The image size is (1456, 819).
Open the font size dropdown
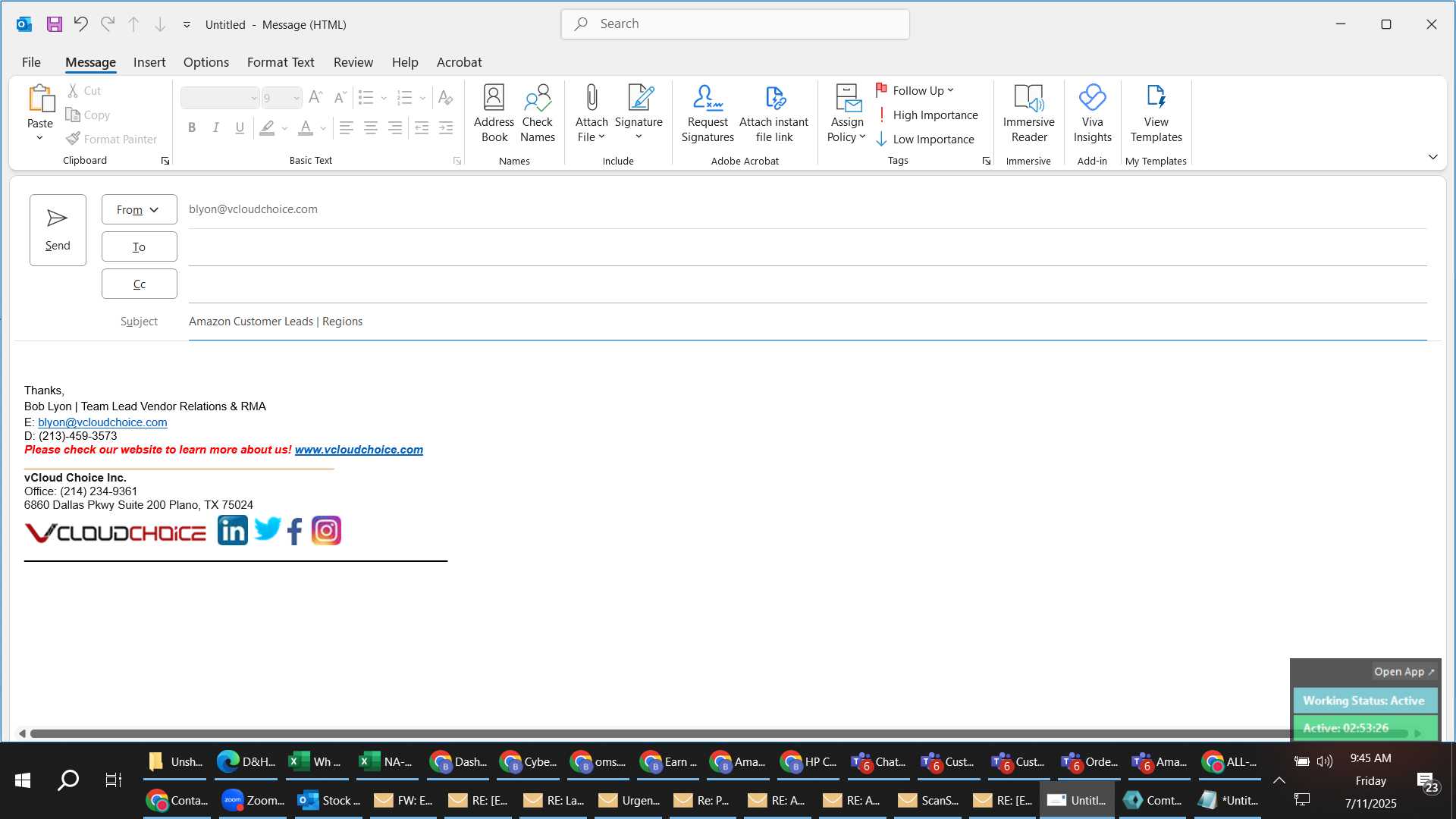(297, 98)
